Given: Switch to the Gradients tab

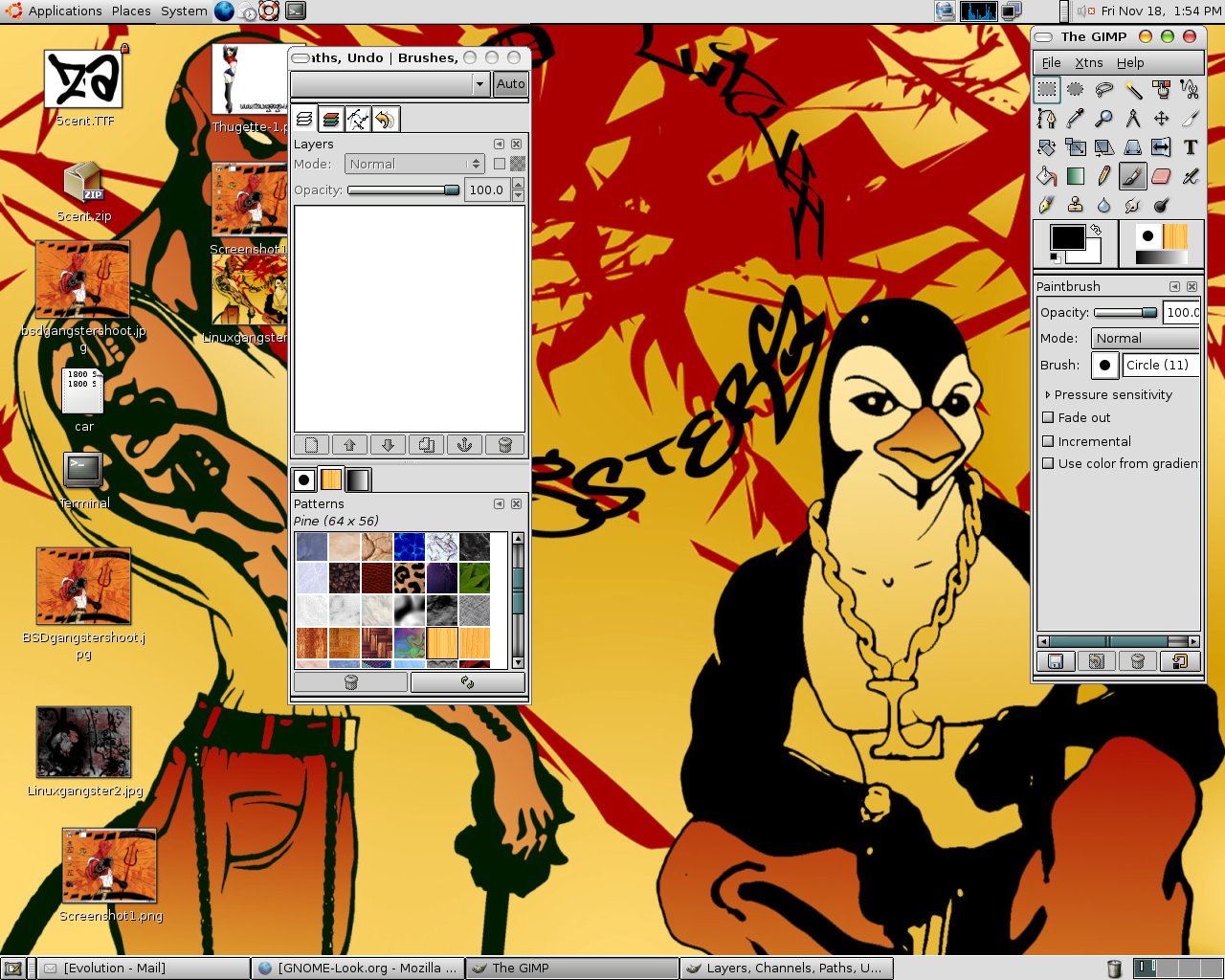Looking at the screenshot, I should 358,479.
